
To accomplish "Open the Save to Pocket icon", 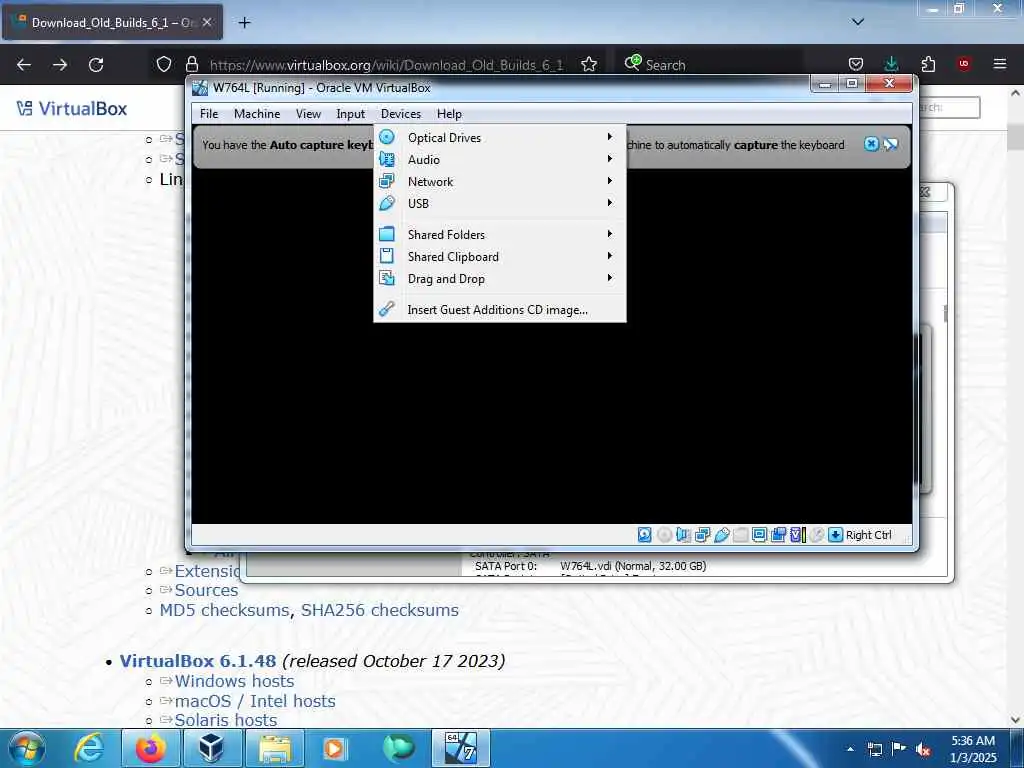I will [856, 64].
